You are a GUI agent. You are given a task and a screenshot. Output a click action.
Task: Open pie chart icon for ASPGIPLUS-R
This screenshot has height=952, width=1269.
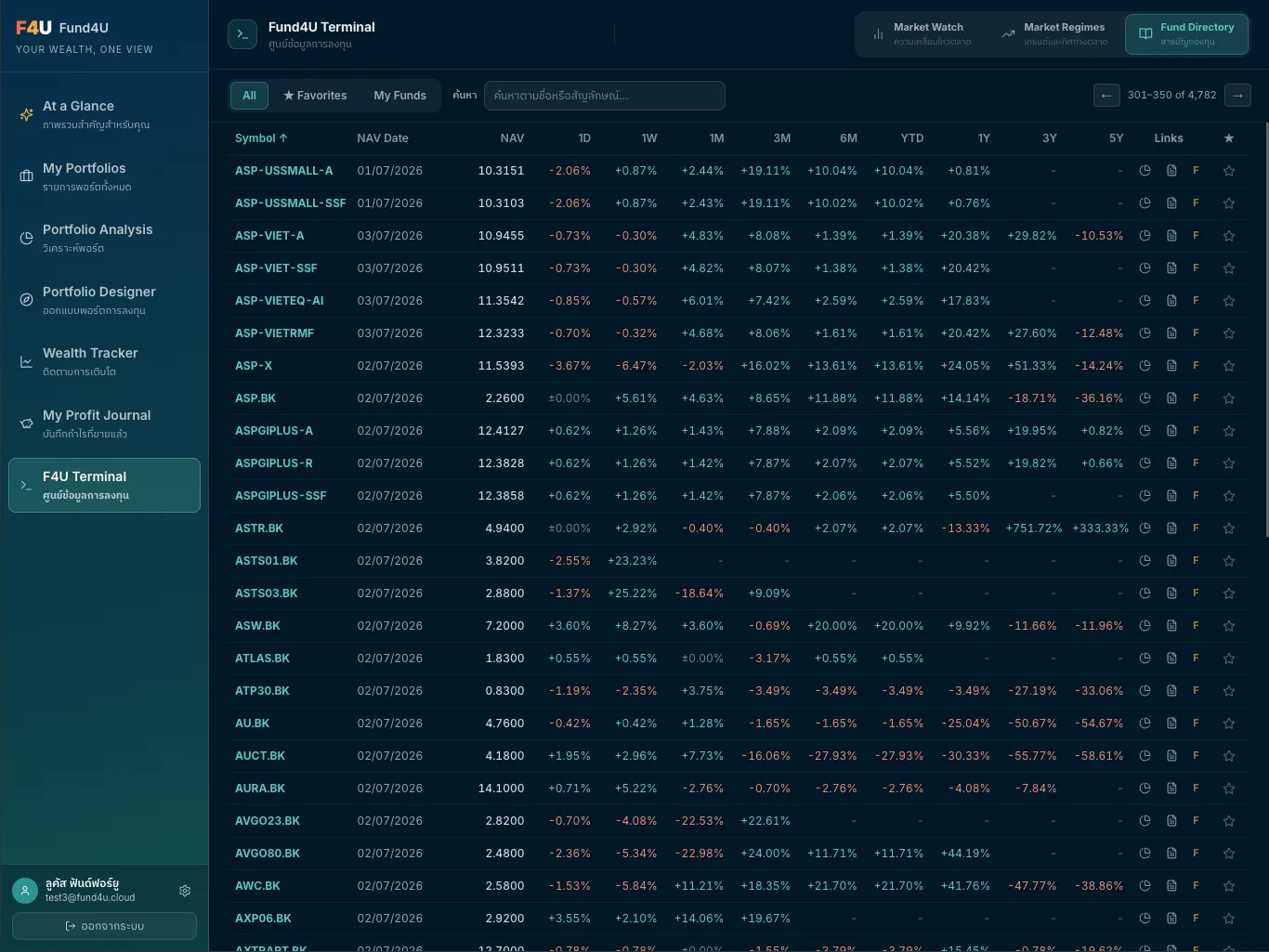1145,463
